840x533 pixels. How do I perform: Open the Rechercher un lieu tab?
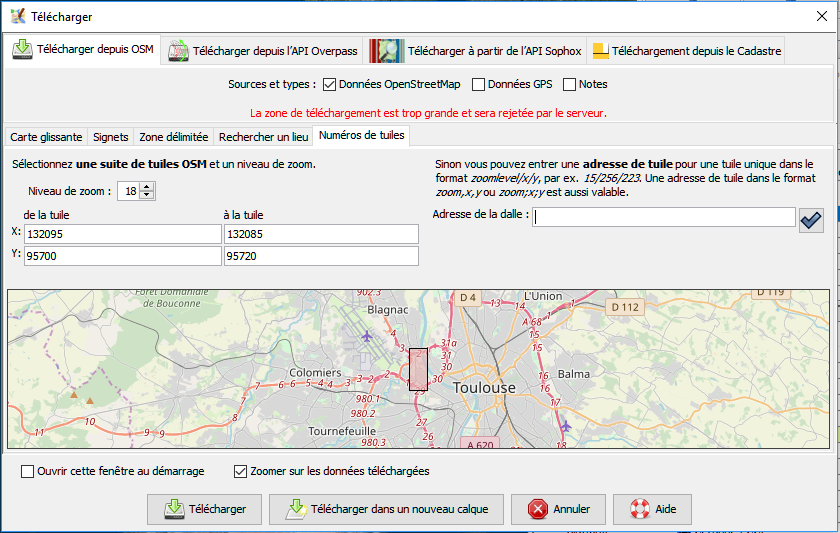(263, 137)
